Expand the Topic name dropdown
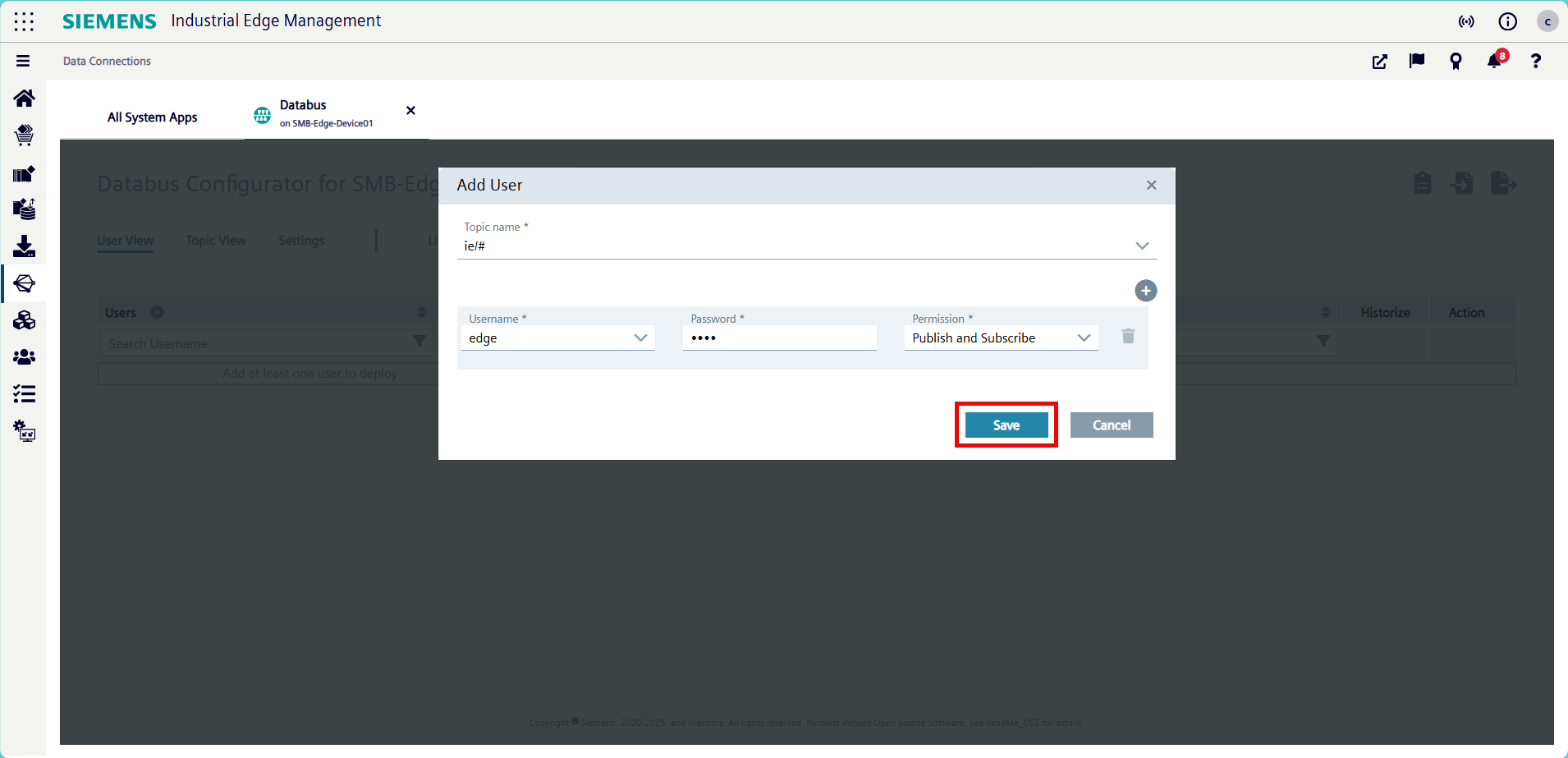The width and height of the screenshot is (1568, 758). (x=1141, y=246)
